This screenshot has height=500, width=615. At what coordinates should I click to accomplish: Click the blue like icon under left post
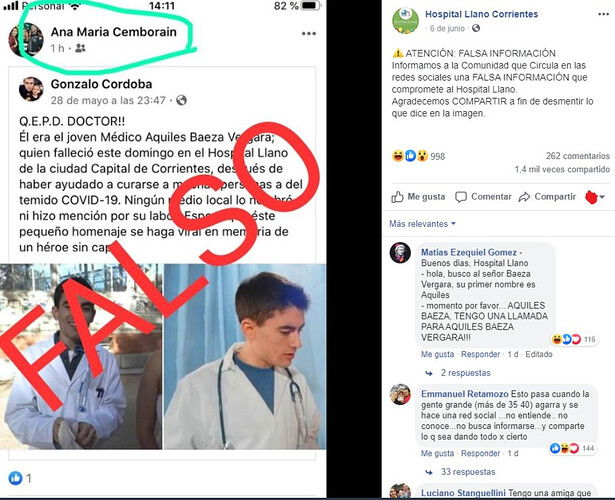(x=15, y=478)
